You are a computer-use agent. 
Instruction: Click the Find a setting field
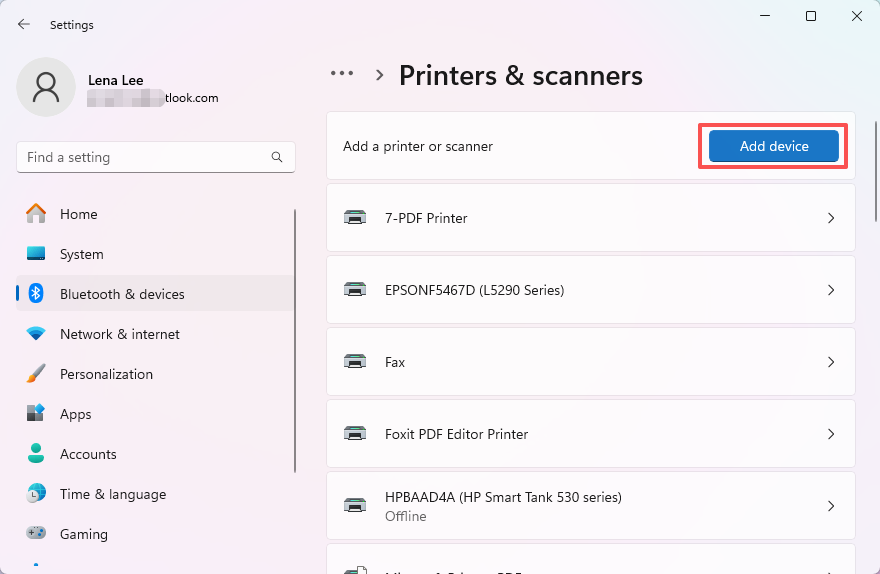click(145, 157)
